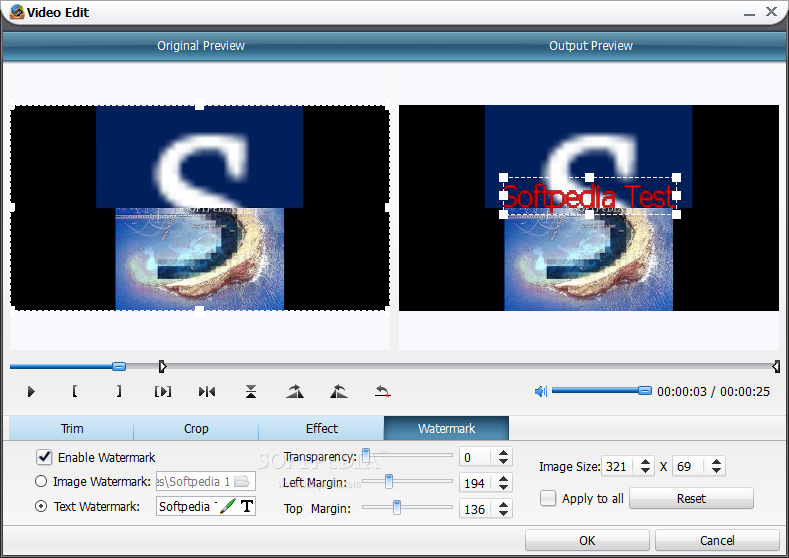Browse for an image watermark using the folder icon

[x=242, y=481]
